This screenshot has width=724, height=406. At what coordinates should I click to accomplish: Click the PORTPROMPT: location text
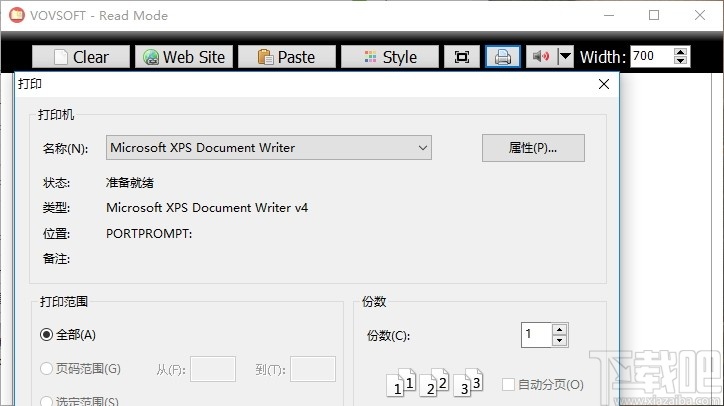149,234
